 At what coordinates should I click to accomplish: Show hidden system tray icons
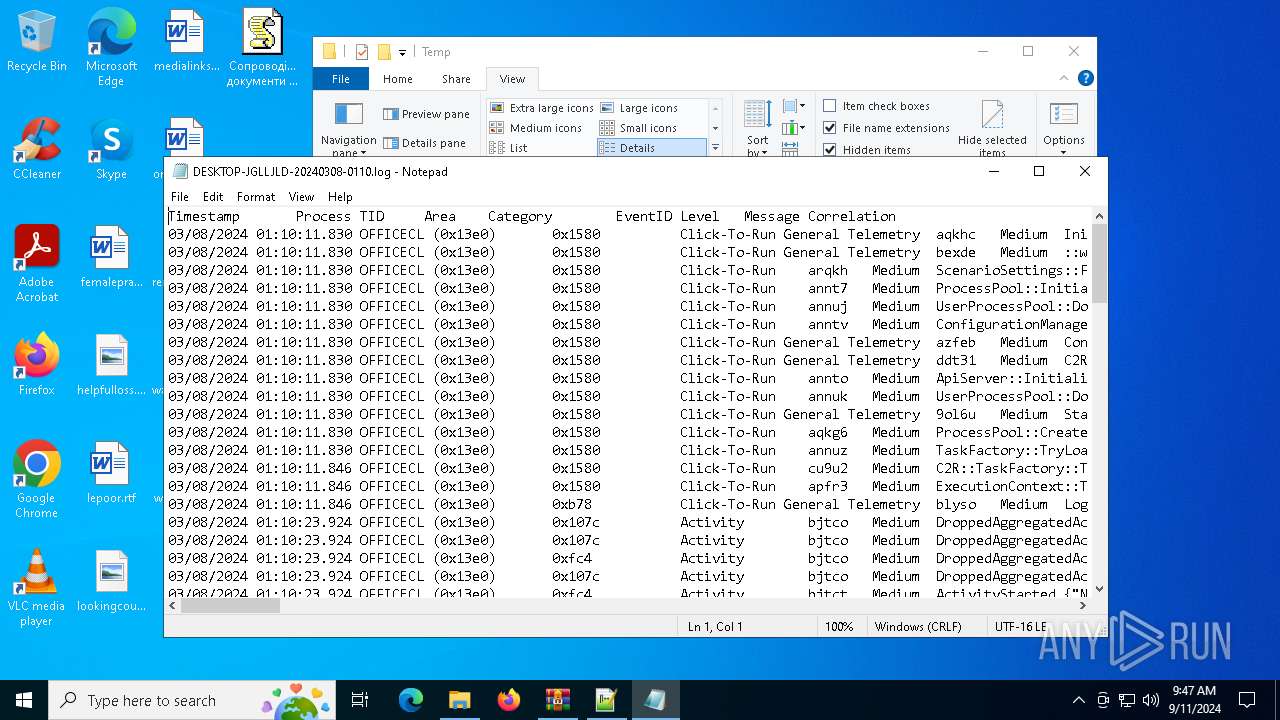[x=1078, y=700]
